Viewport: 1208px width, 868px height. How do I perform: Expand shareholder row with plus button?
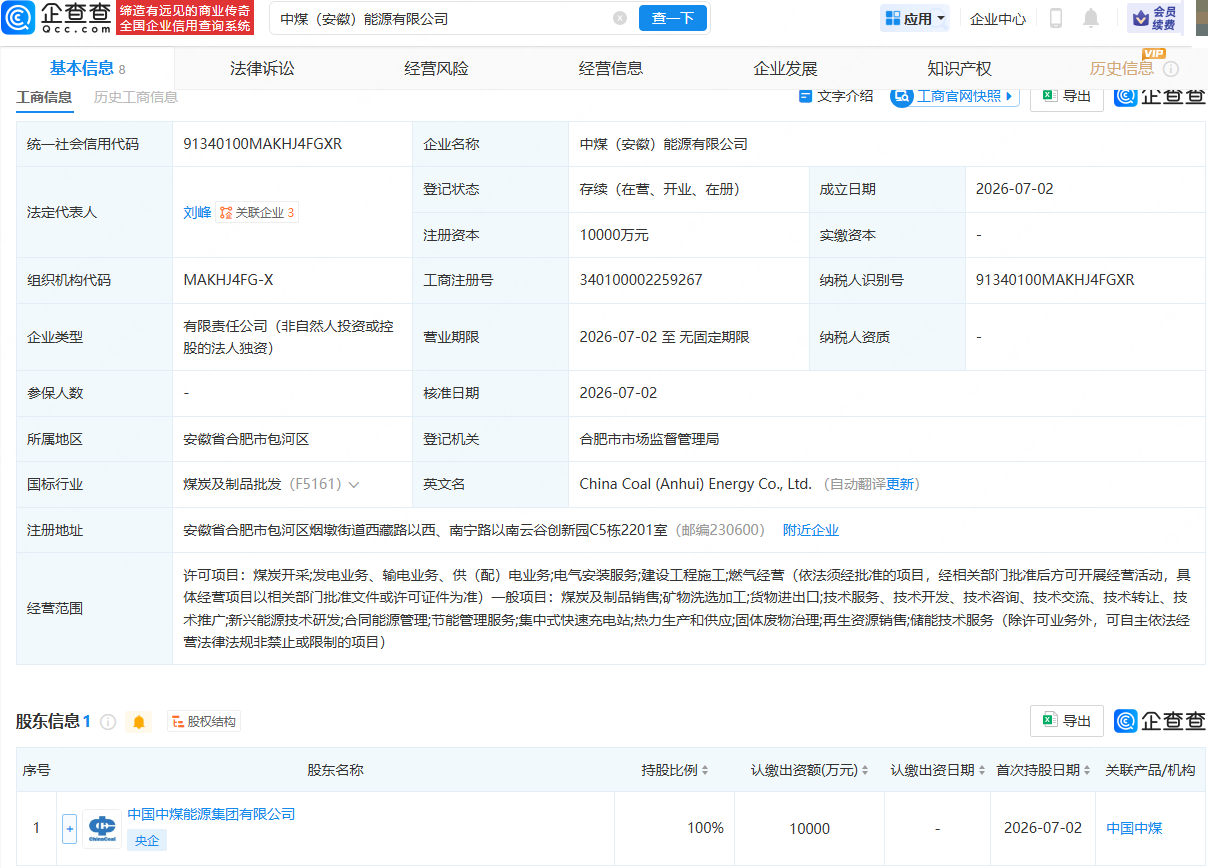click(x=69, y=828)
